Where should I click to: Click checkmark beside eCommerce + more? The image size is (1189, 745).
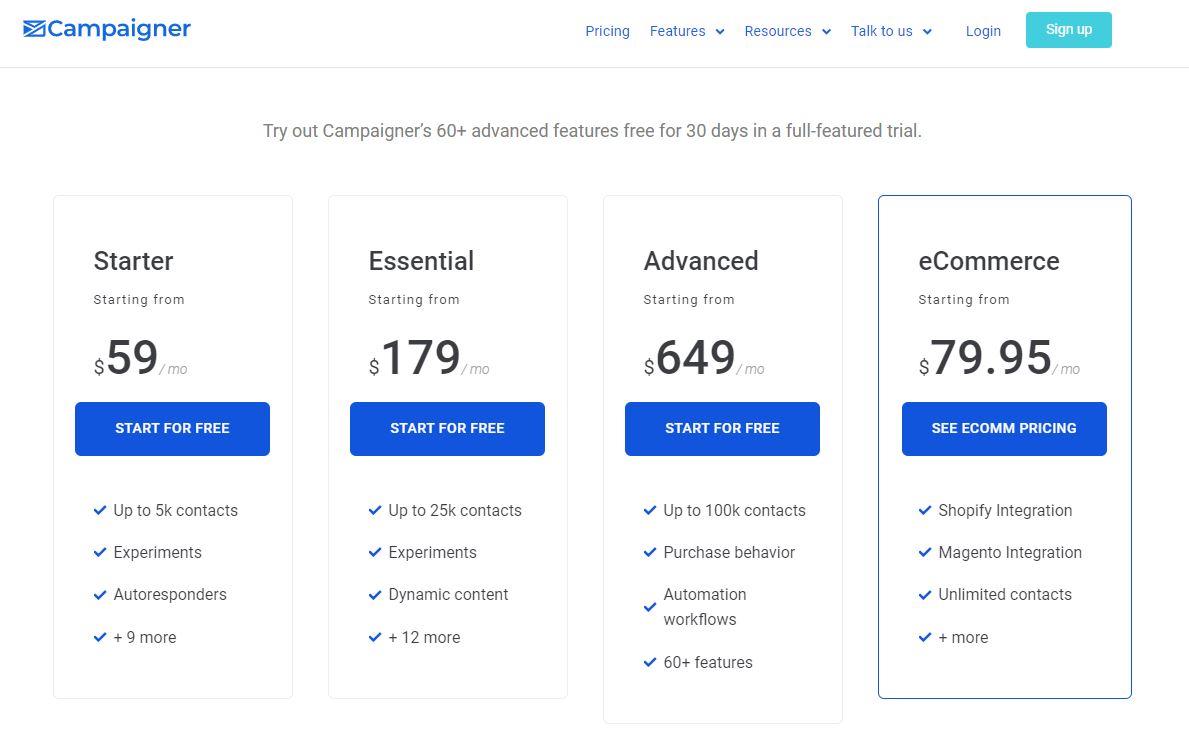[x=924, y=637]
